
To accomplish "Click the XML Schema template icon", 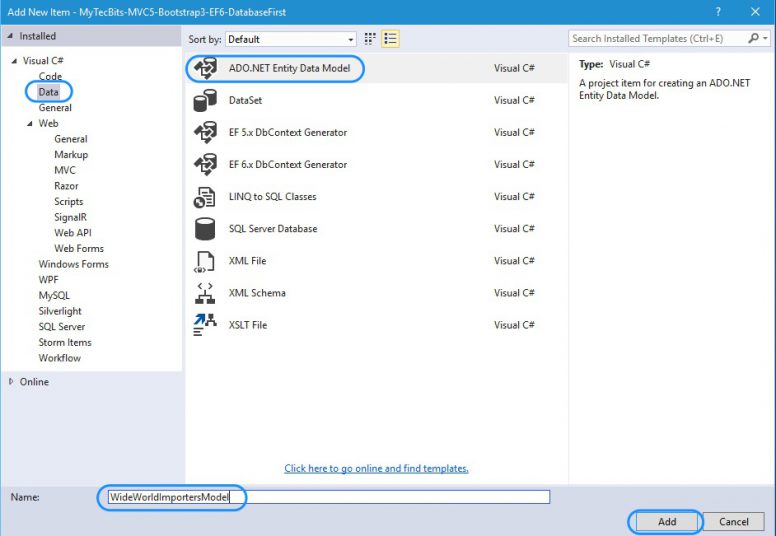I will [x=205, y=293].
